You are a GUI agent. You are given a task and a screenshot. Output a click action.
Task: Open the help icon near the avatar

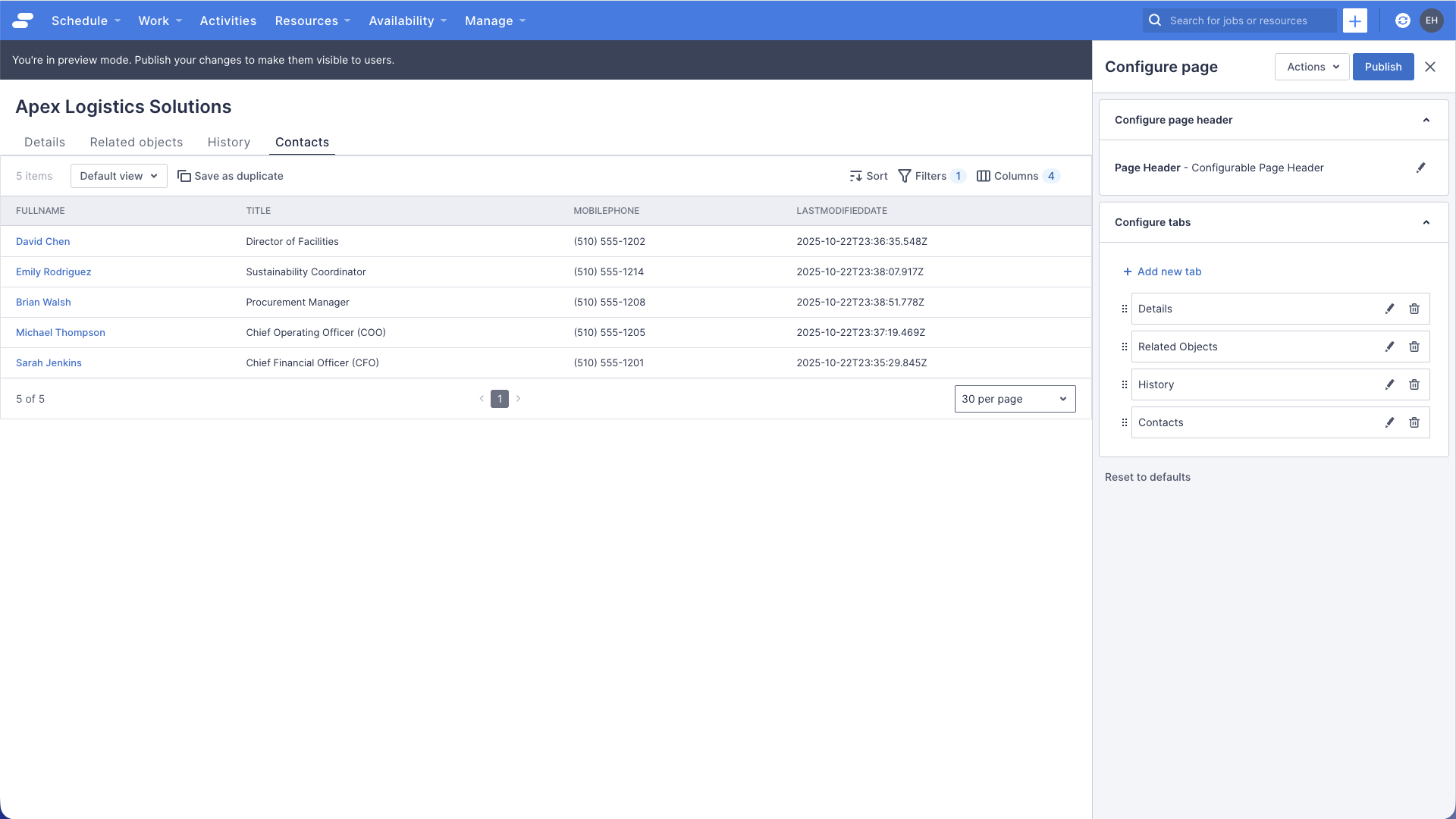click(x=1403, y=20)
